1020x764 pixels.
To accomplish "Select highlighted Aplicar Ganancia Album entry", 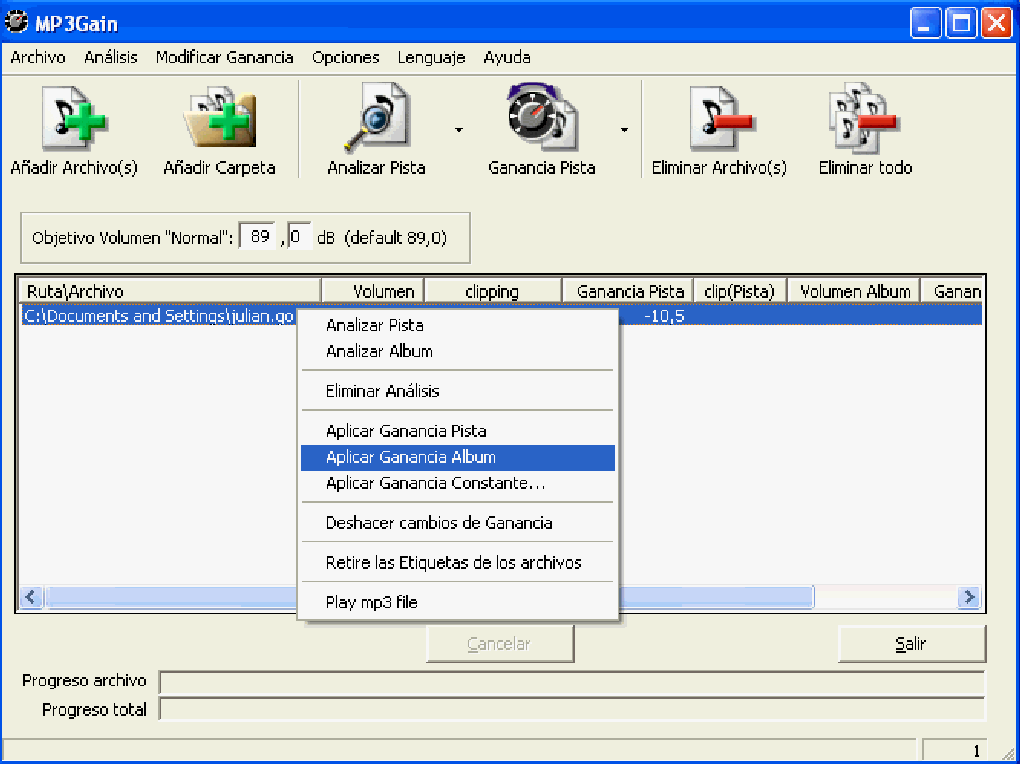I will point(458,457).
